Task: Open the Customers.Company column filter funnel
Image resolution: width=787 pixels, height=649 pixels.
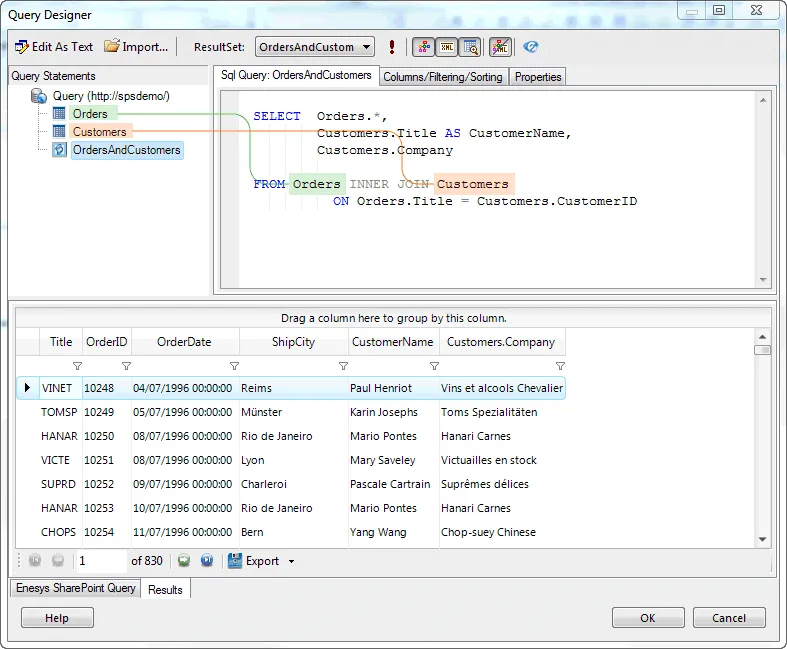Action: click(x=561, y=366)
